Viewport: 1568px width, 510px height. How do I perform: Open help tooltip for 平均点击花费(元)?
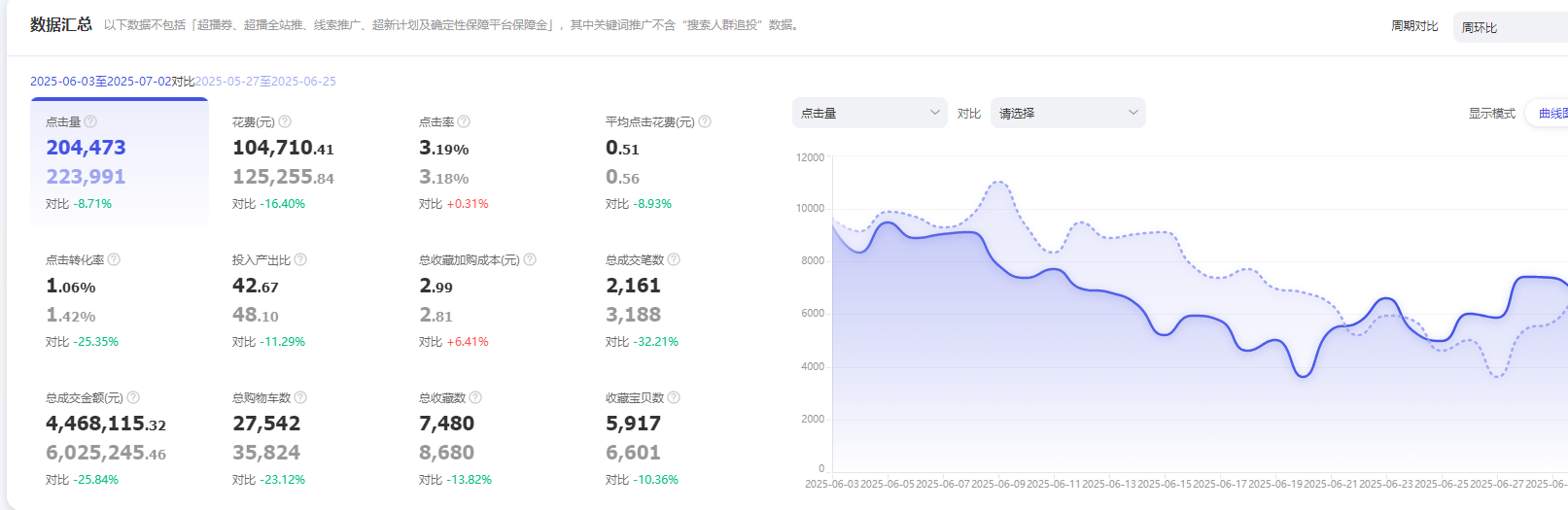click(x=705, y=121)
